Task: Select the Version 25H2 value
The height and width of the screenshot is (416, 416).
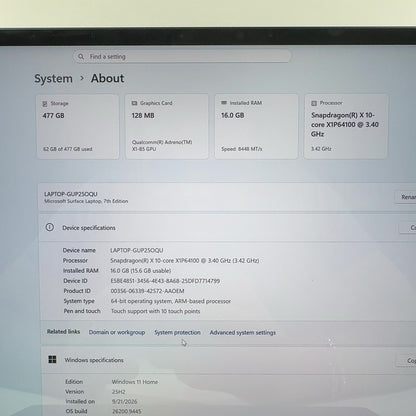Action: click(x=118, y=392)
